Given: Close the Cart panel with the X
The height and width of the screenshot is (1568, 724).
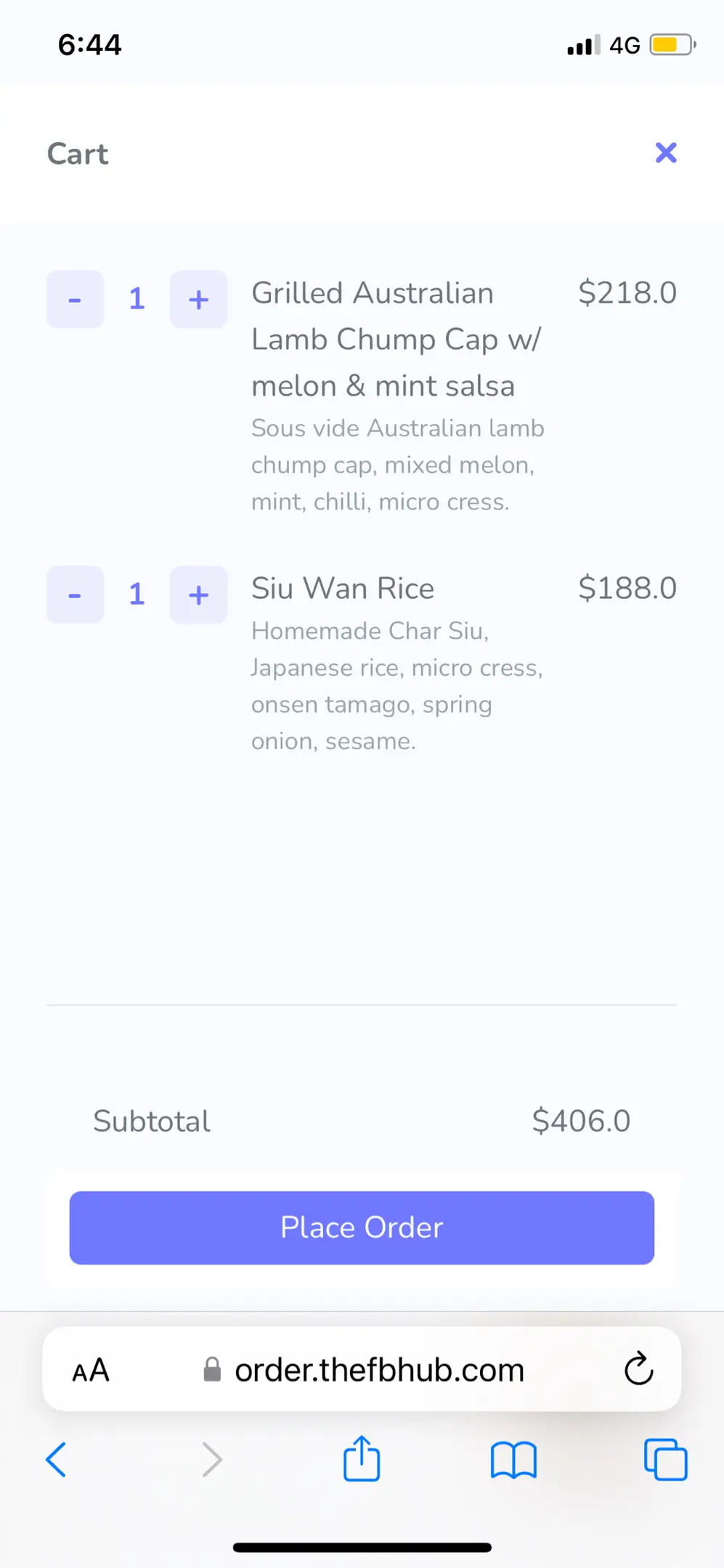Looking at the screenshot, I should 665,153.
